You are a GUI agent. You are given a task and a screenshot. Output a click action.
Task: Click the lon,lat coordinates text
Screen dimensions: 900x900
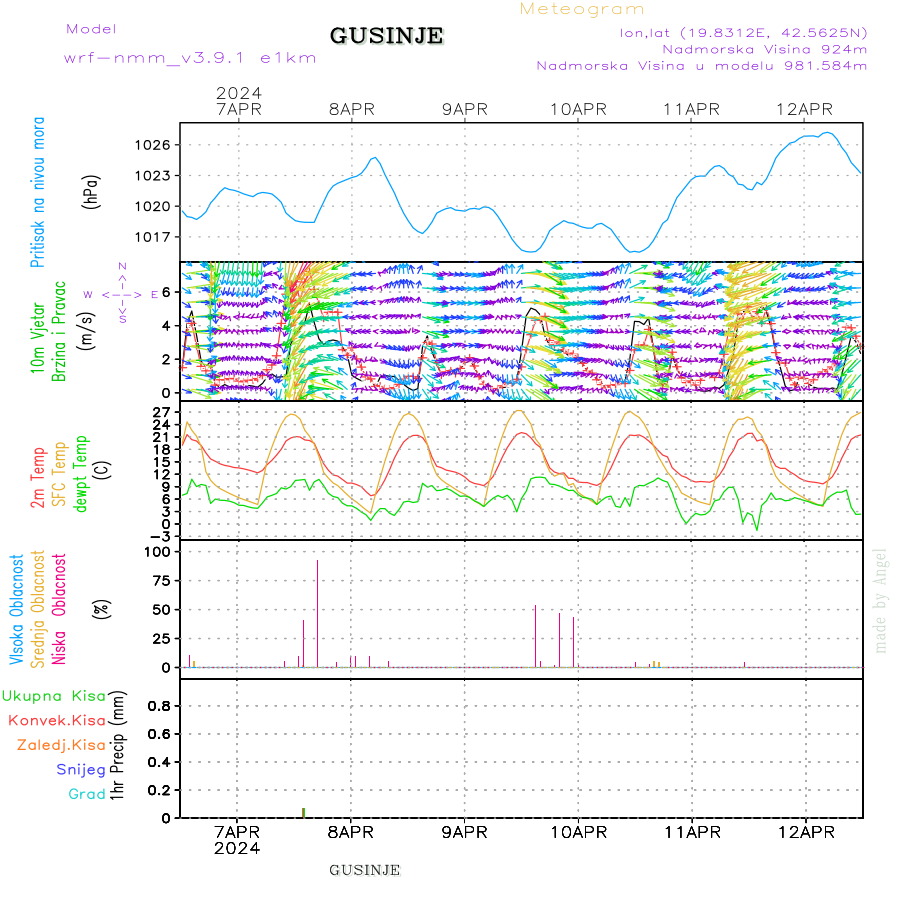tap(743, 33)
